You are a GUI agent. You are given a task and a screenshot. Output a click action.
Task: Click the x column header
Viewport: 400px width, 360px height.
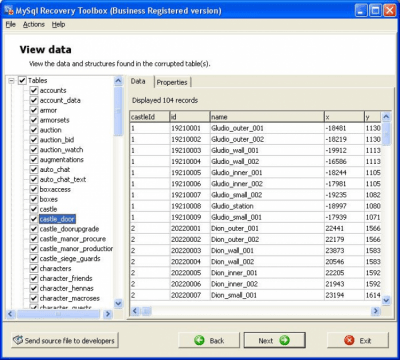[344, 117]
